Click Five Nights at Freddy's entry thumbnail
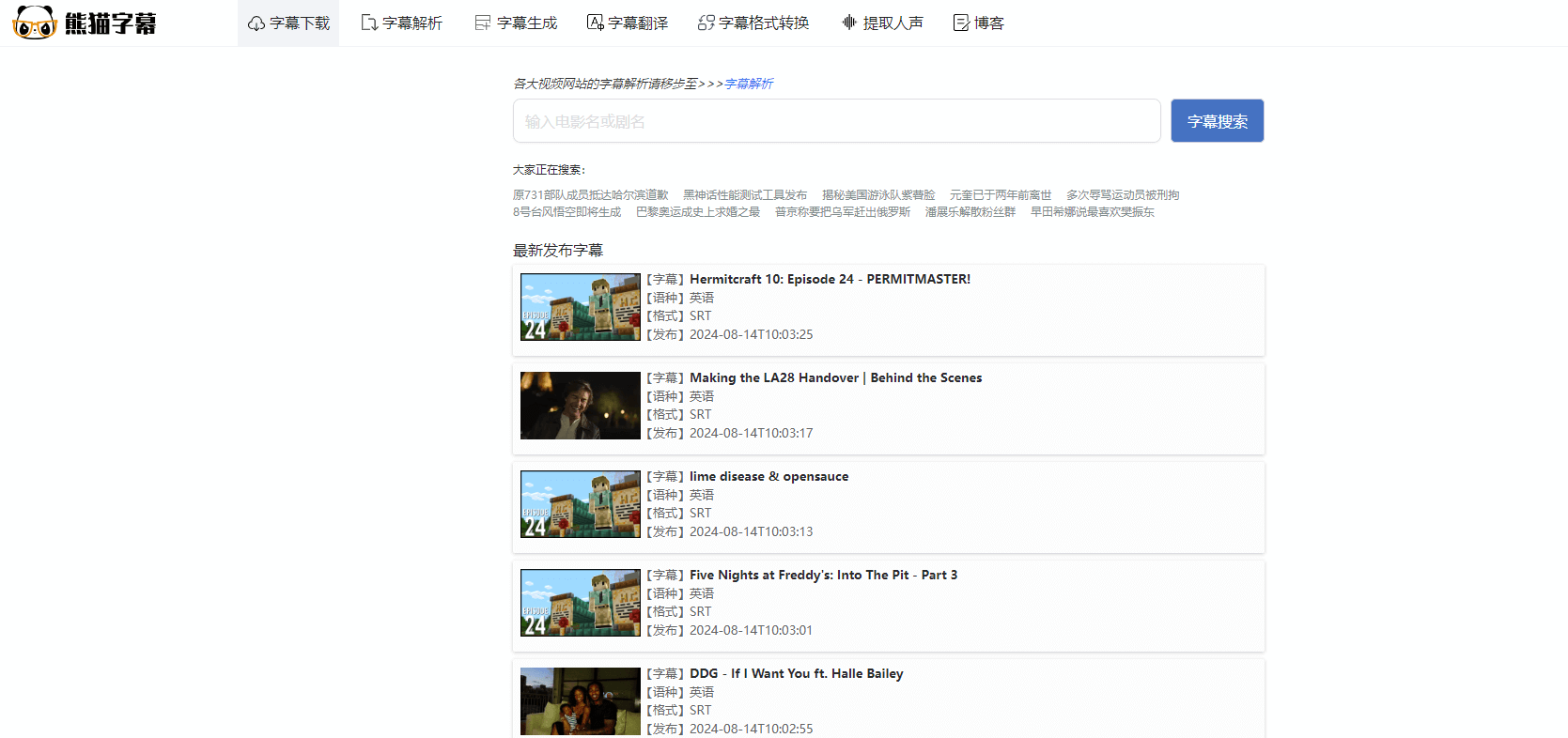This screenshot has width=1568, height=738. (580, 603)
